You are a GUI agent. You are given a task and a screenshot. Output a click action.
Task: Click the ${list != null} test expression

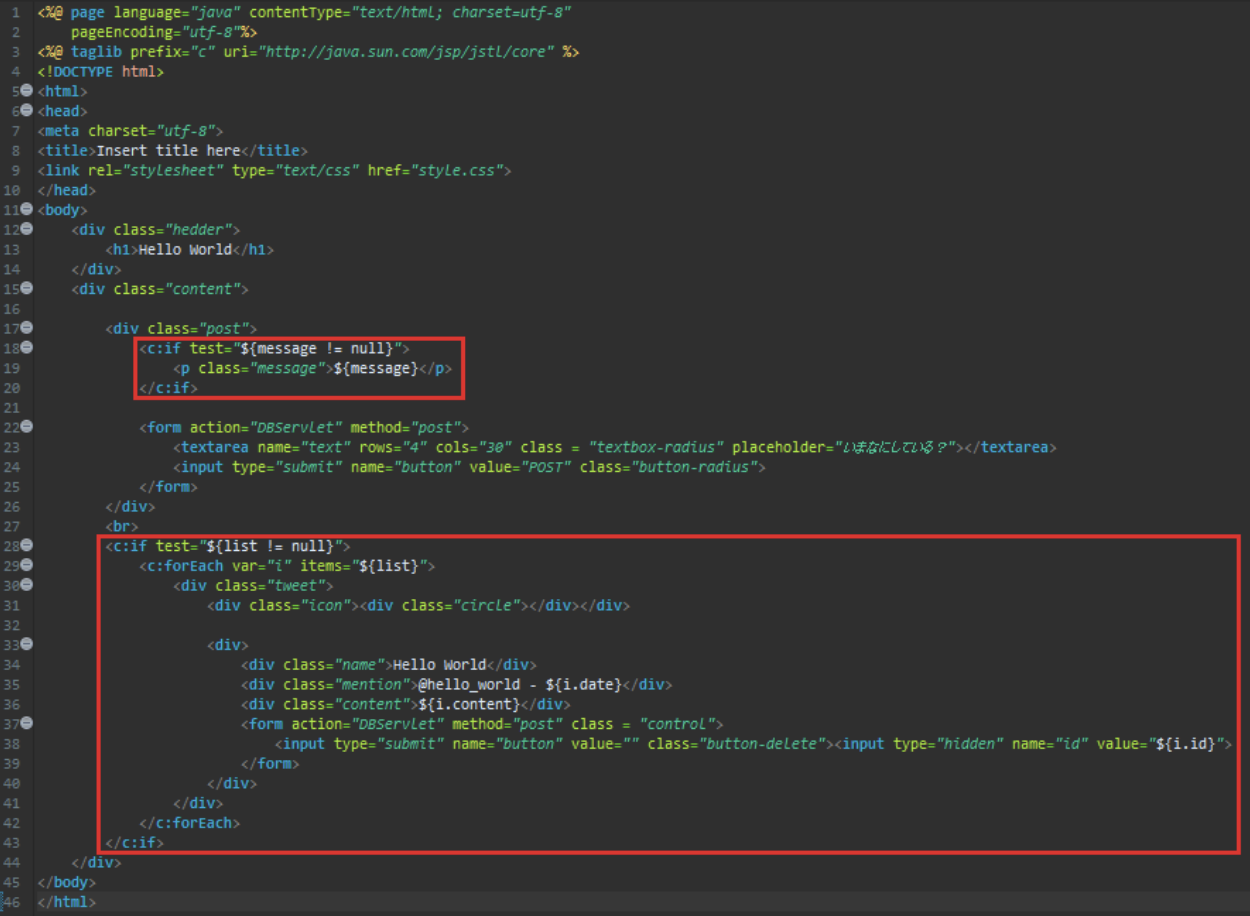coord(270,546)
